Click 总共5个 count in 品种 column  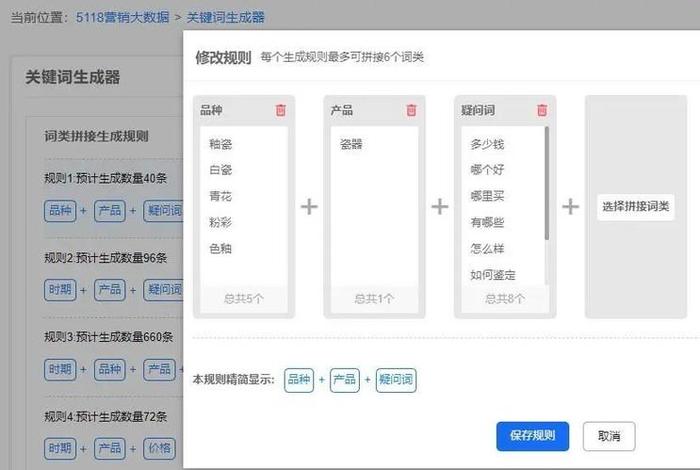click(244, 299)
